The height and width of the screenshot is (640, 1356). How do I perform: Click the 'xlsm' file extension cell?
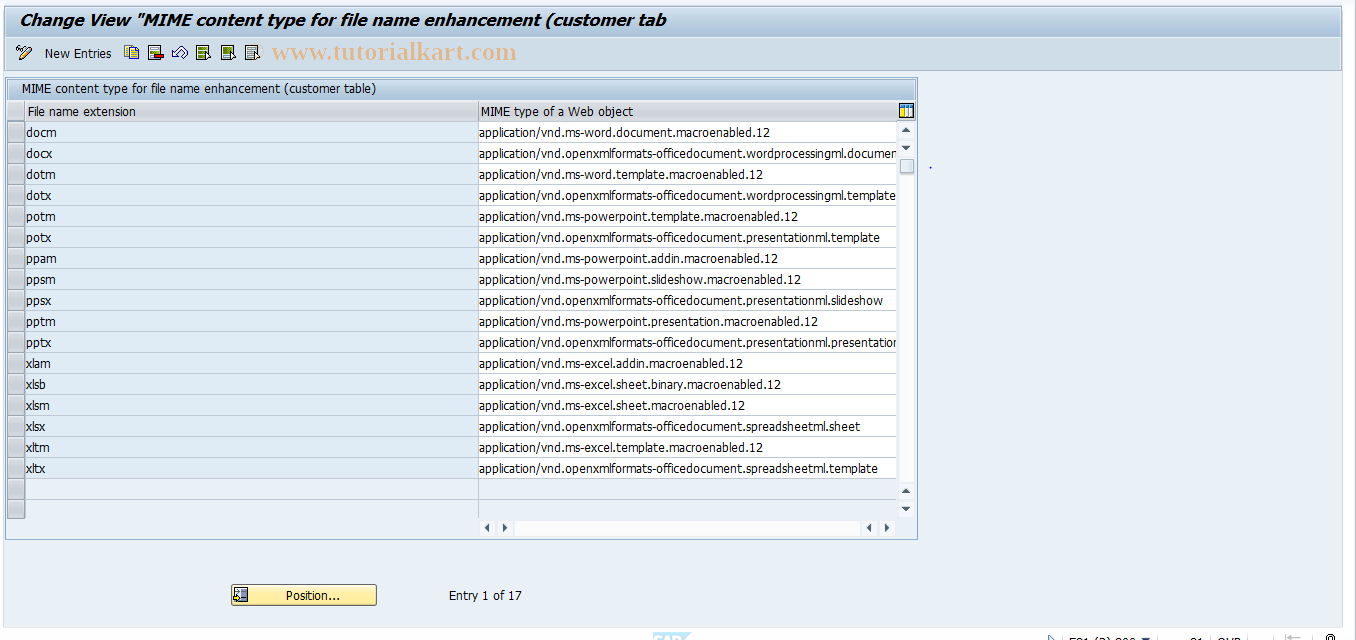click(252, 405)
